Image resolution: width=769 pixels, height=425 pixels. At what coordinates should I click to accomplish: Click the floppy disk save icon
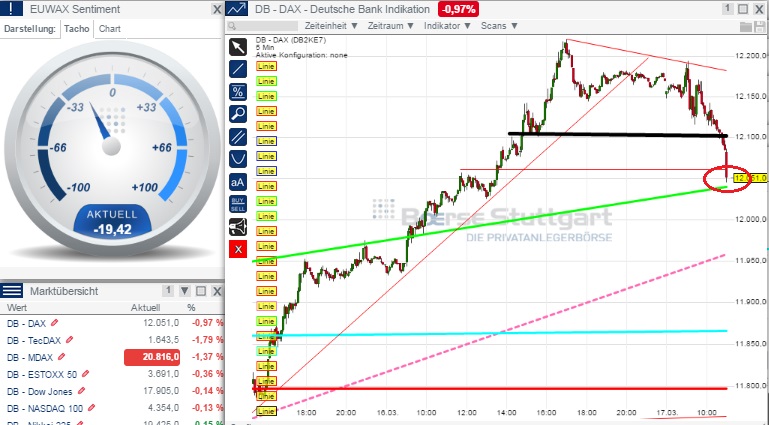point(761,26)
